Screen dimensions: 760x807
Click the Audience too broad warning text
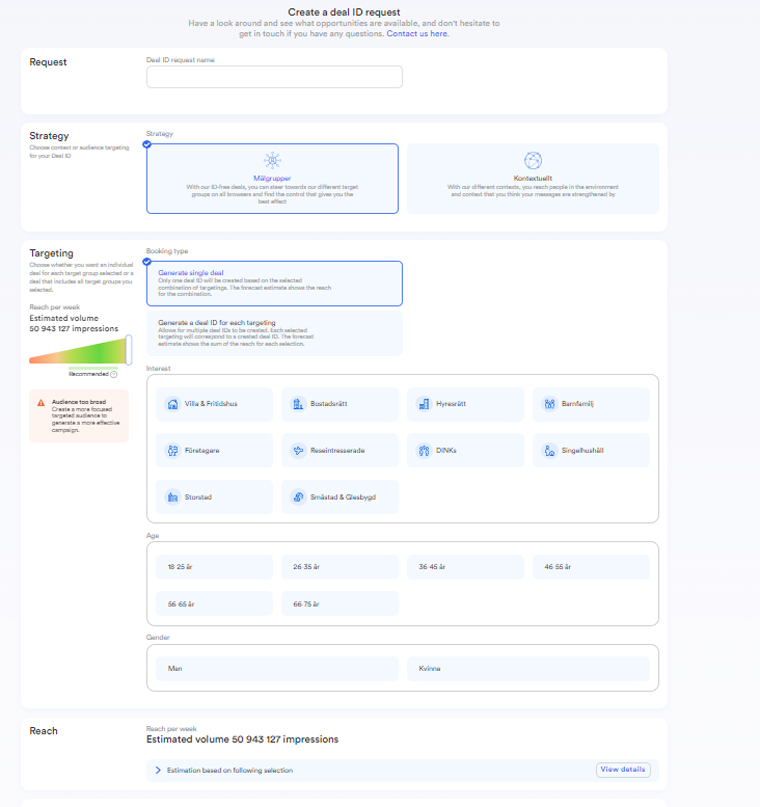[85, 416]
